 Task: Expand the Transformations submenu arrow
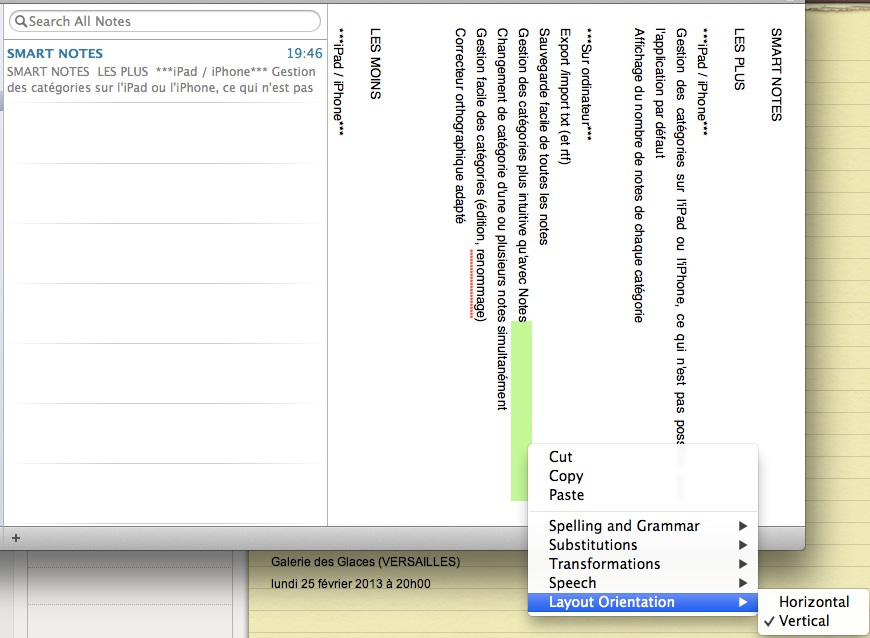click(742, 564)
